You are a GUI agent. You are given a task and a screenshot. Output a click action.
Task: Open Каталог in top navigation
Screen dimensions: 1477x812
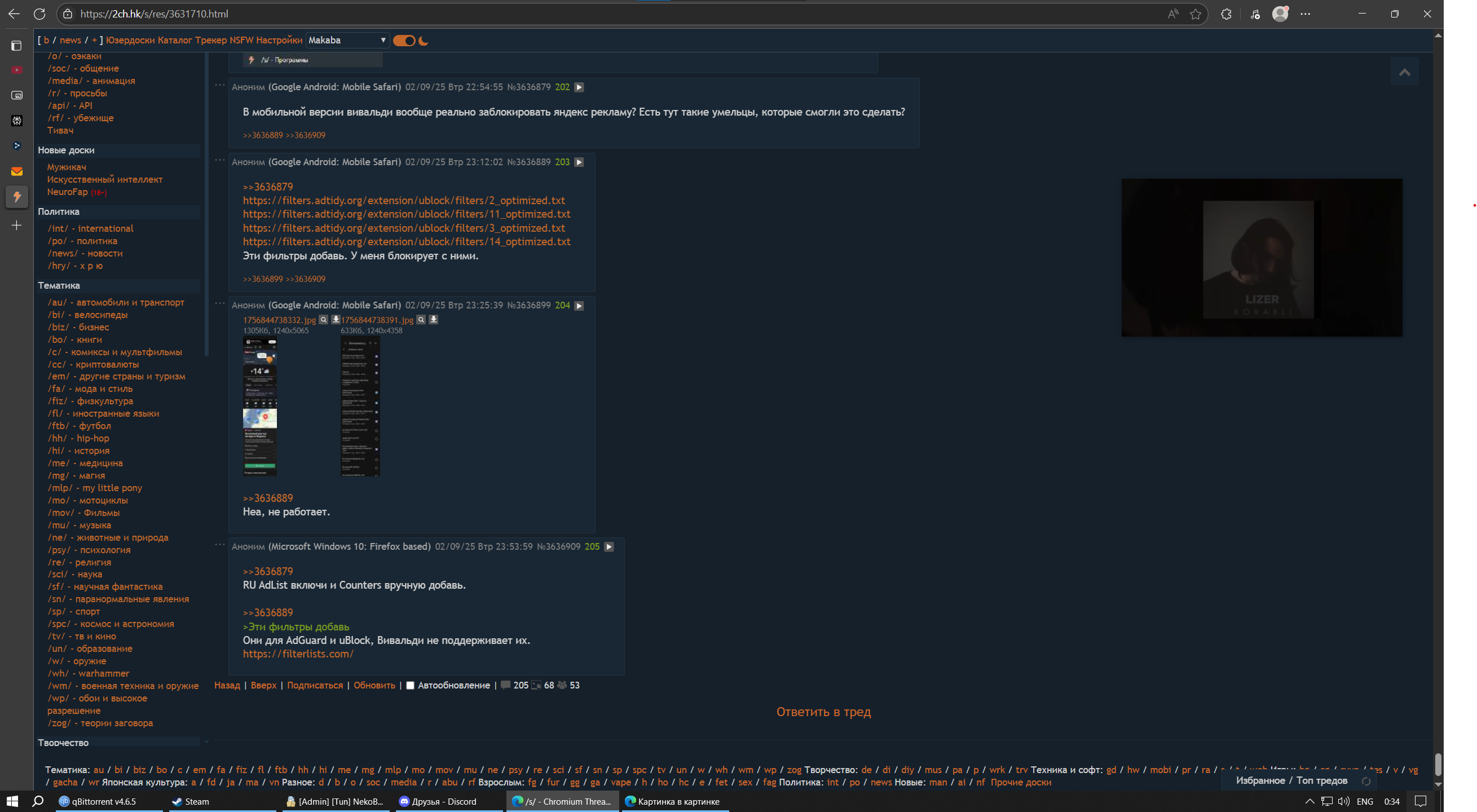pyautogui.click(x=175, y=40)
